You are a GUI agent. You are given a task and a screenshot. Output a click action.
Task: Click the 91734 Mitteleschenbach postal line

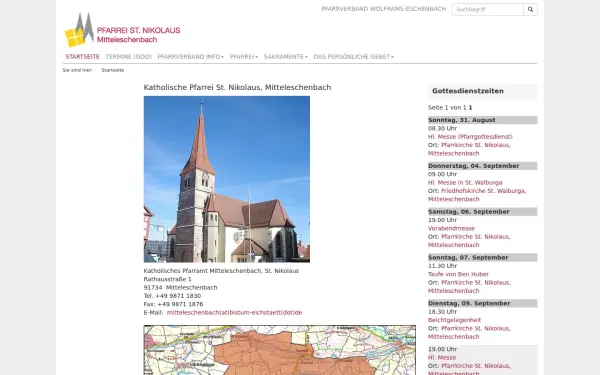[180, 287]
